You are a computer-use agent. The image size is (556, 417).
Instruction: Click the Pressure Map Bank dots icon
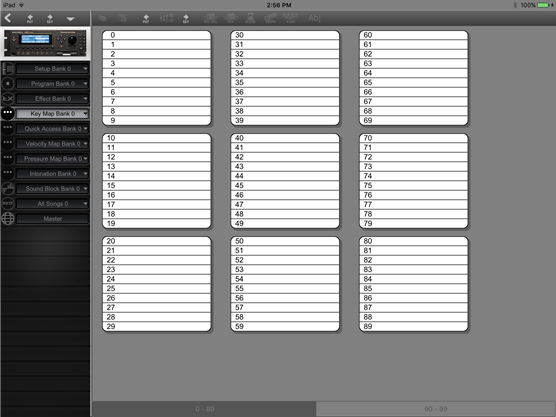8,159
